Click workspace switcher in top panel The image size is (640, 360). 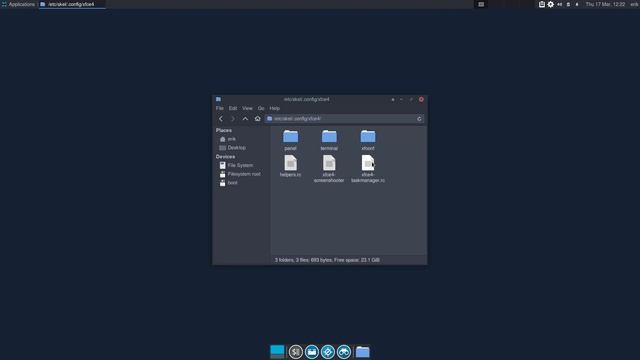[x=481, y=4]
